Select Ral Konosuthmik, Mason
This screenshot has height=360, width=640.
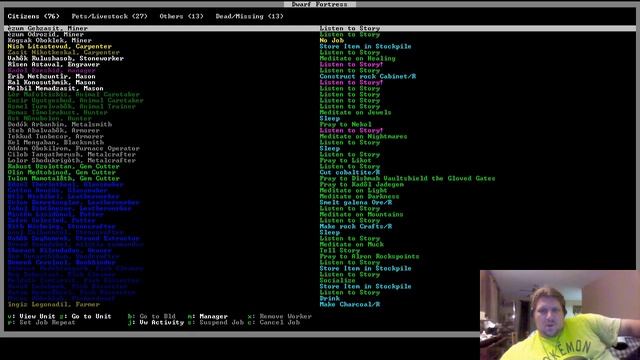[x=51, y=82]
